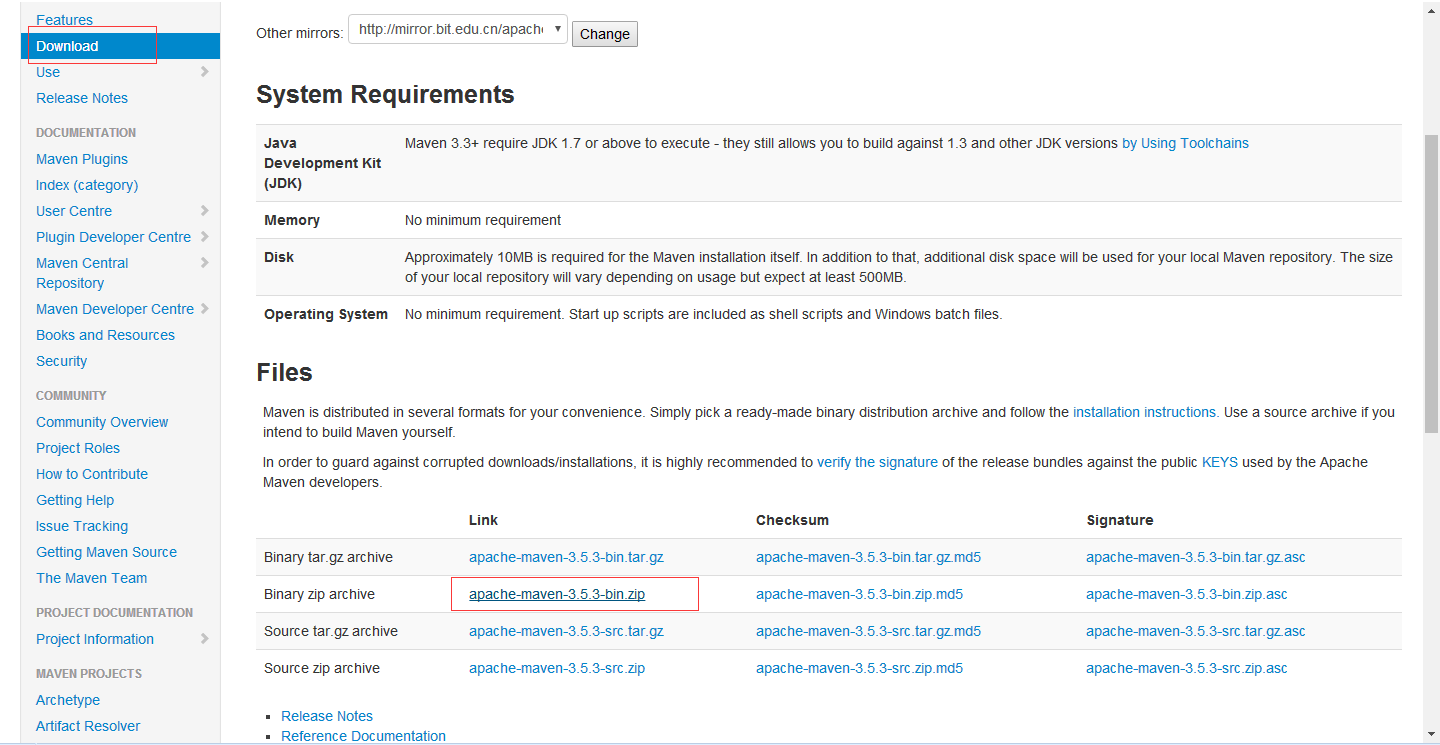Viewport: 1440px width, 745px height.
Task: Click the Binary tar.gz archive row label
Action: 328,557
